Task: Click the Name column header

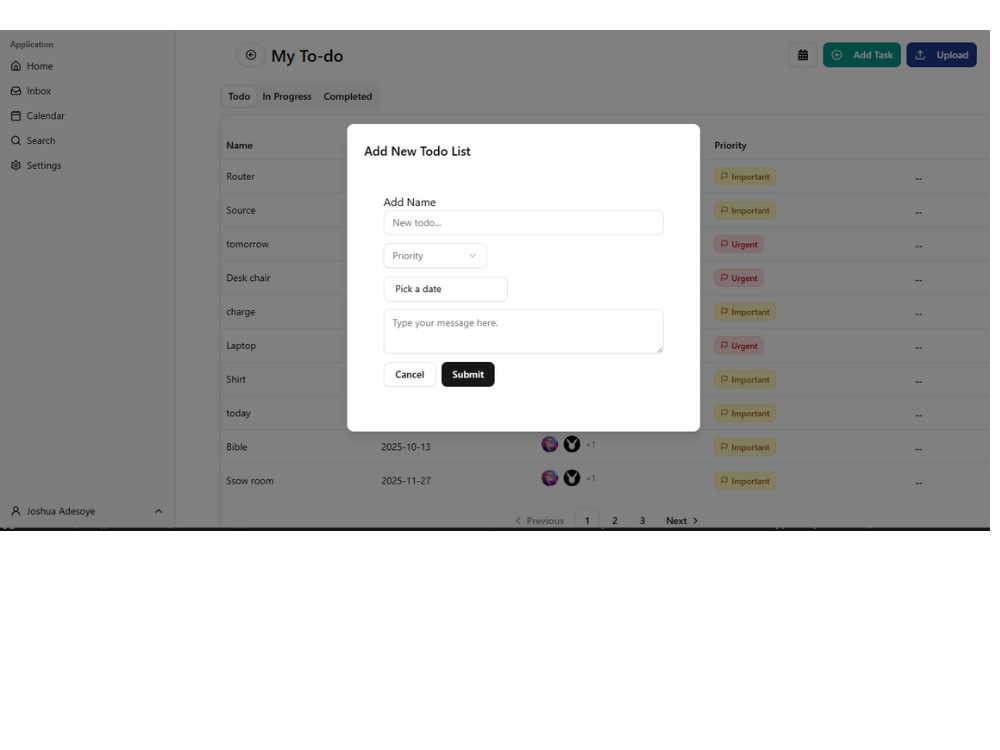Action: [239, 145]
